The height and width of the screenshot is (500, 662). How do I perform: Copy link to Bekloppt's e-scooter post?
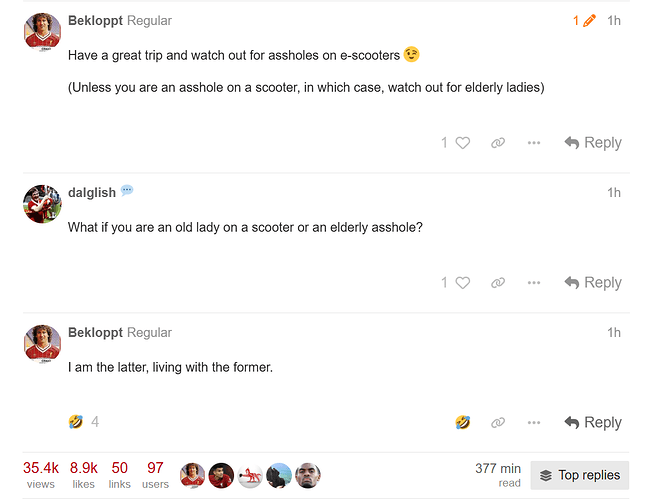(498, 143)
